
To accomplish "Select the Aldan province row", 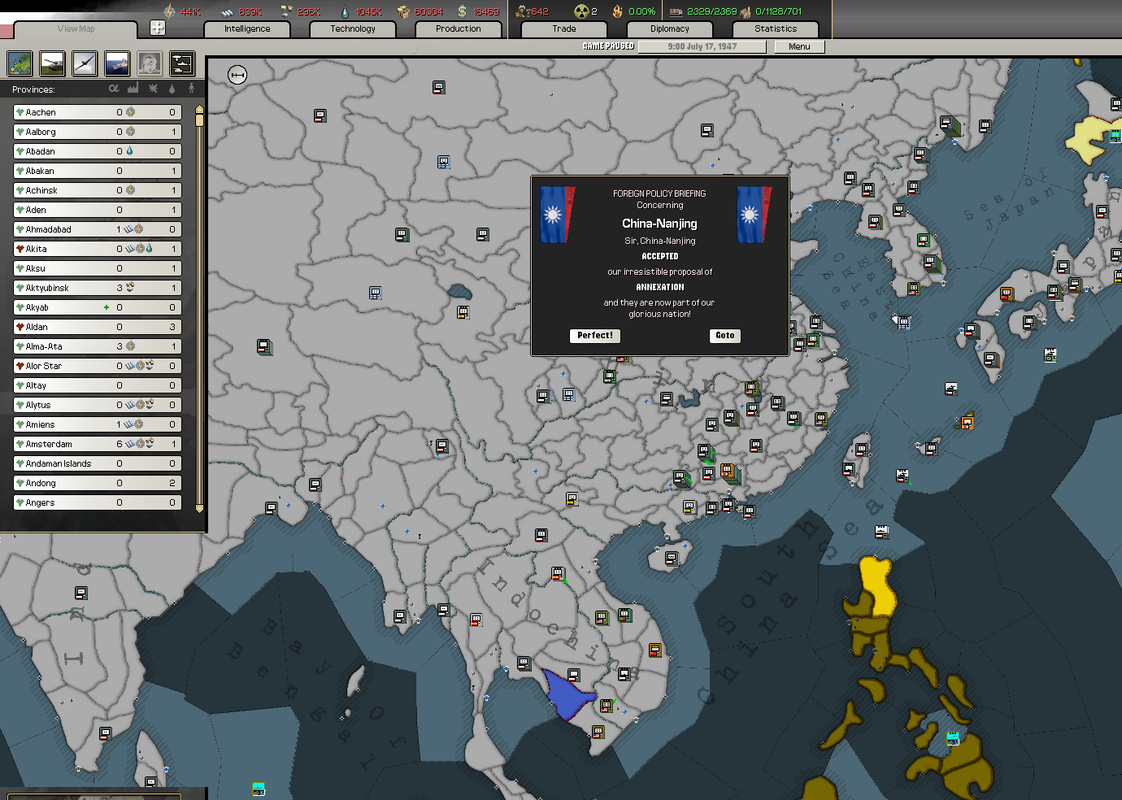I will tap(97, 327).
